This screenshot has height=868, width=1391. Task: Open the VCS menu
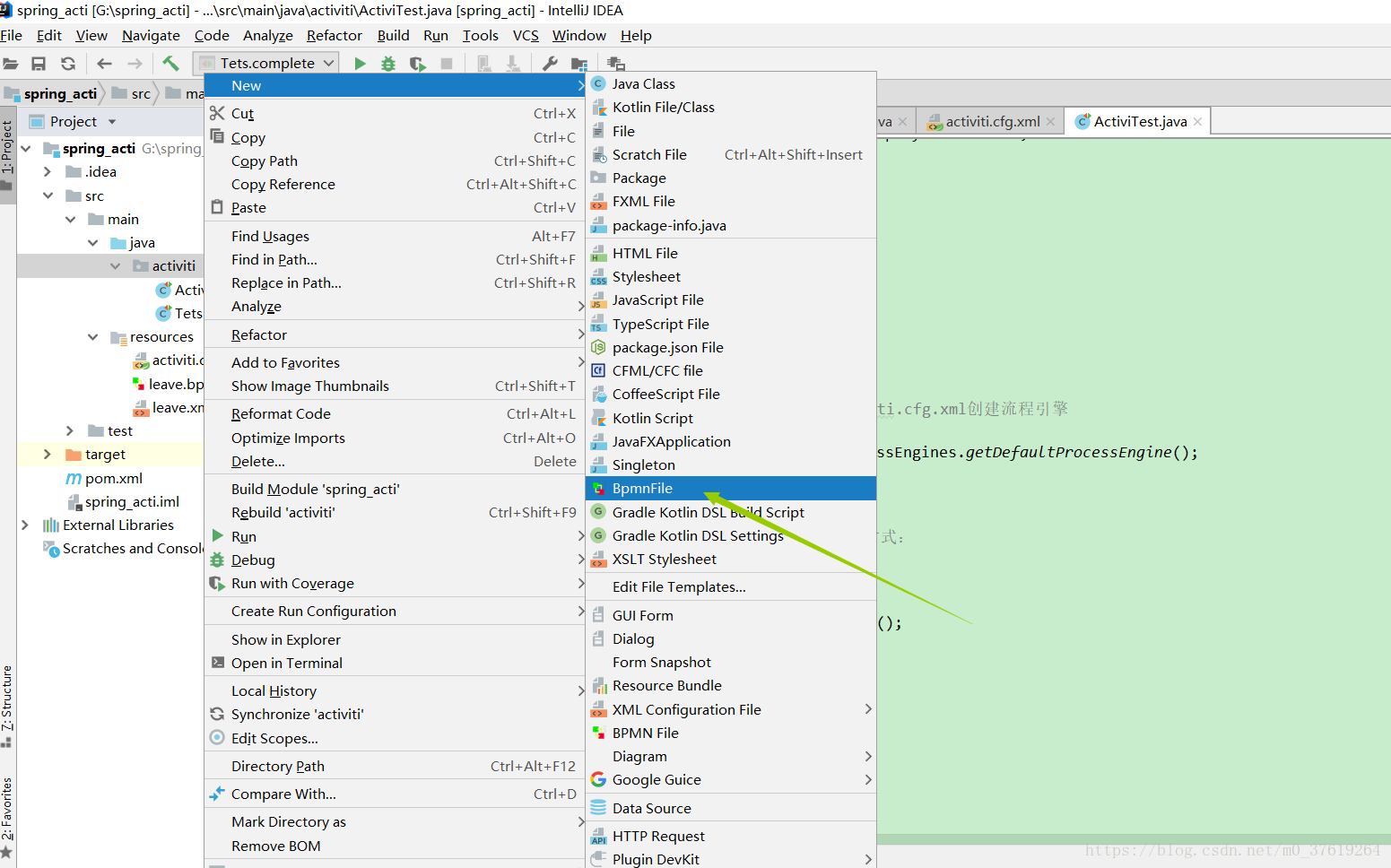(x=526, y=36)
